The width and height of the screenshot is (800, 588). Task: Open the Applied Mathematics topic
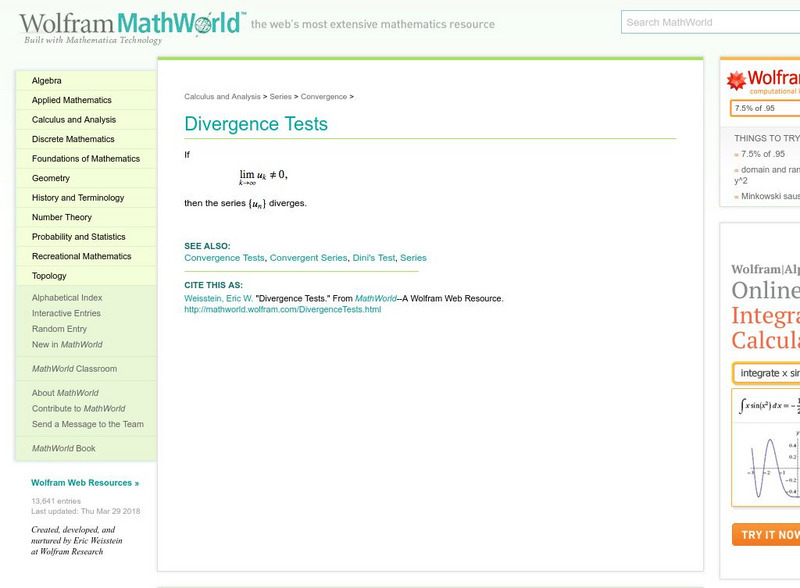click(71, 100)
